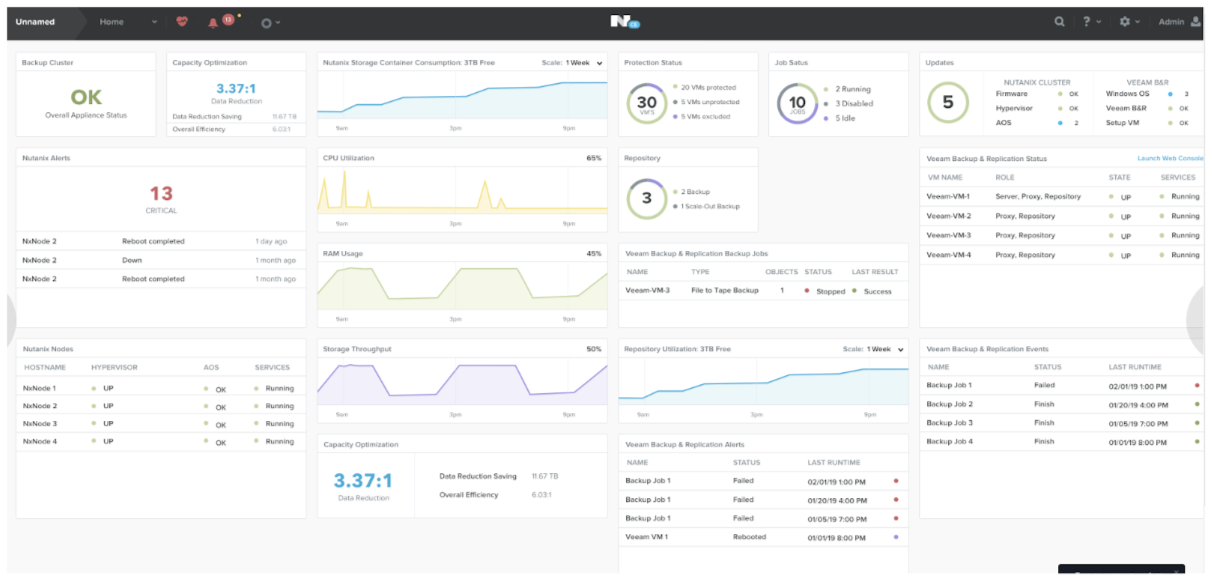The height and width of the screenshot is (584, 1212).
Task: Click the Repository ring showing 3
Action: tap(646, 198)
